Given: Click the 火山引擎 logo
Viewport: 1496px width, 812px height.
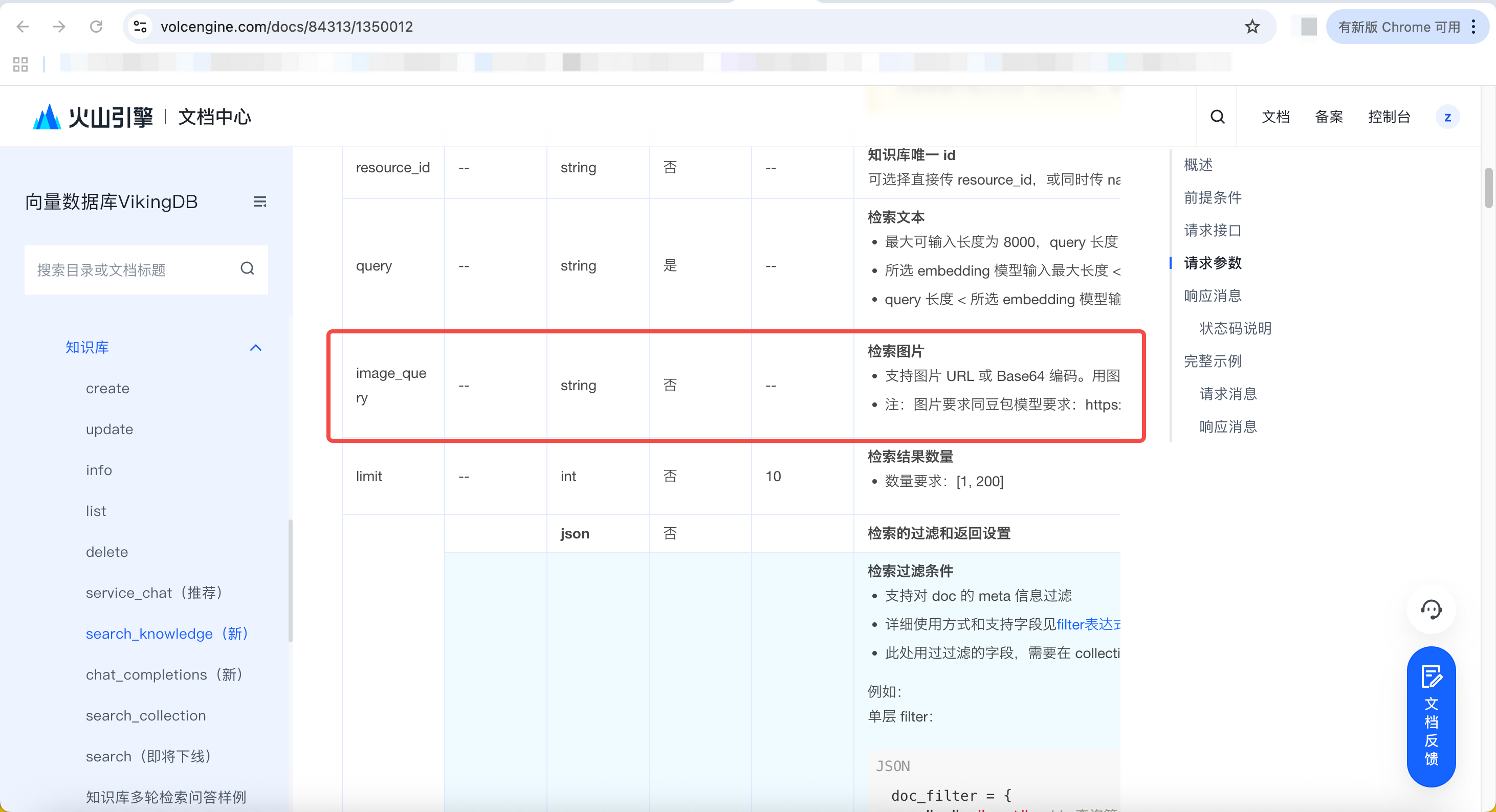Looking at the screenshot, I should point(93,117).
